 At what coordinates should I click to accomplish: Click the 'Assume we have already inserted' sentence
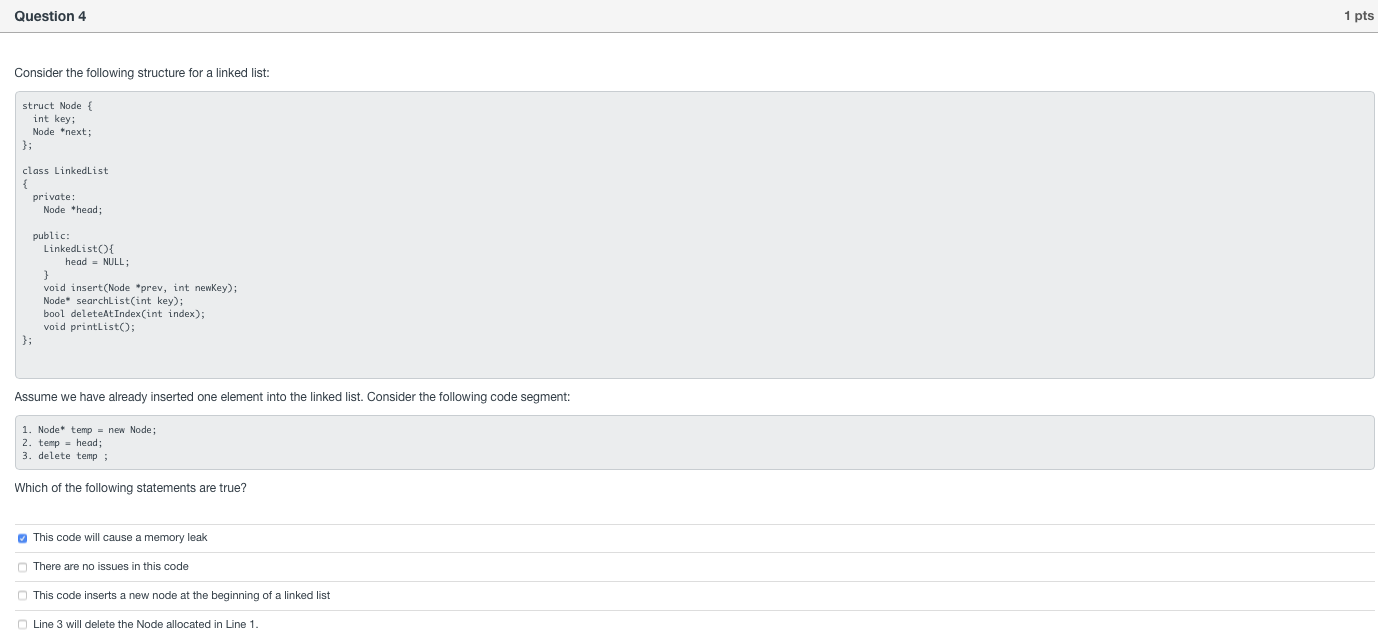[x=291, y=397]
